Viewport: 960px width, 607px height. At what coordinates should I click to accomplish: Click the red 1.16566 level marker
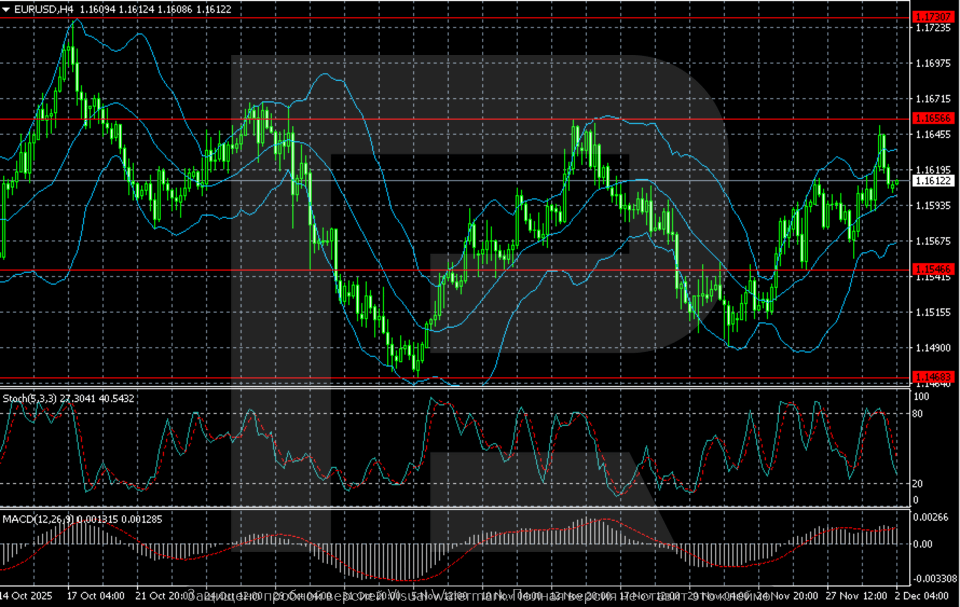932,117
